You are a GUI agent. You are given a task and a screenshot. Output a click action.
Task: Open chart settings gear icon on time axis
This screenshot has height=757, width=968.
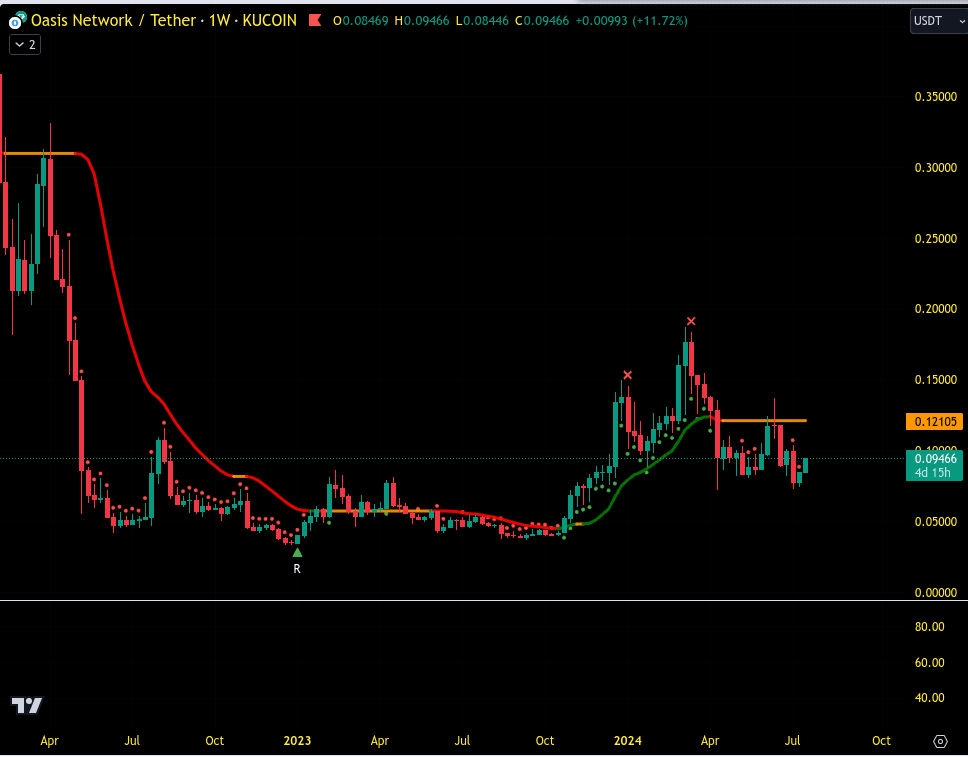tap(940, 740)
